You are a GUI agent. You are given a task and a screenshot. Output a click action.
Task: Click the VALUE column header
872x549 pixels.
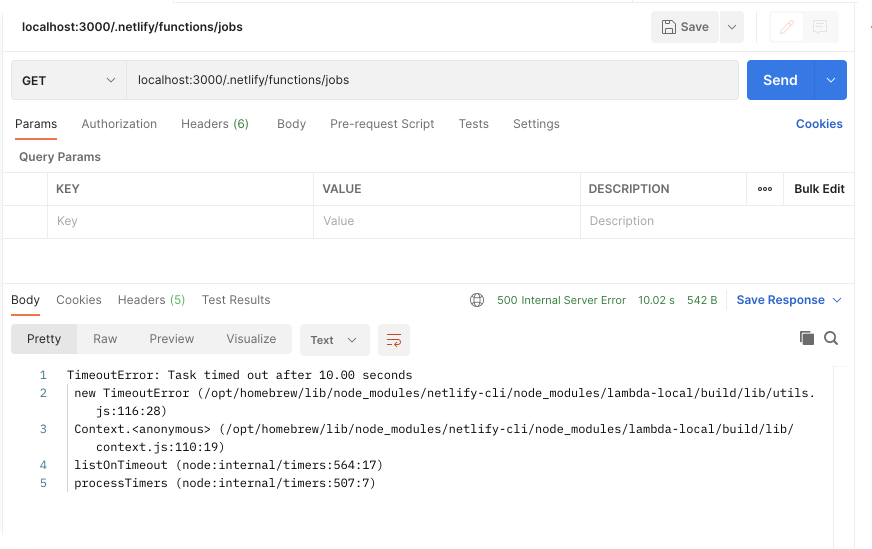pyautogui.click(x=342, y=189)
